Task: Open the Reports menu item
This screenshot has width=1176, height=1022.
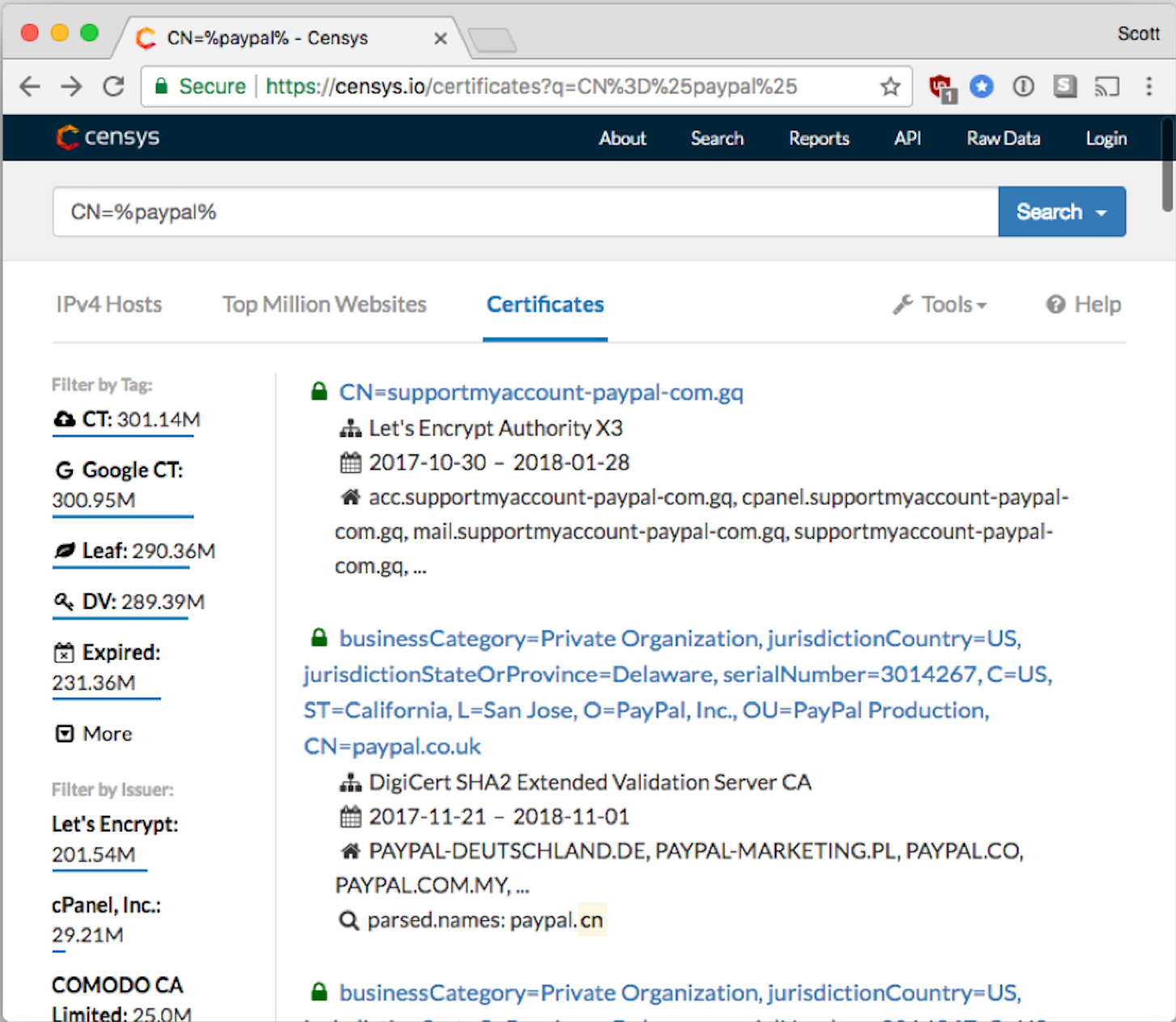Action: [819, 138]
